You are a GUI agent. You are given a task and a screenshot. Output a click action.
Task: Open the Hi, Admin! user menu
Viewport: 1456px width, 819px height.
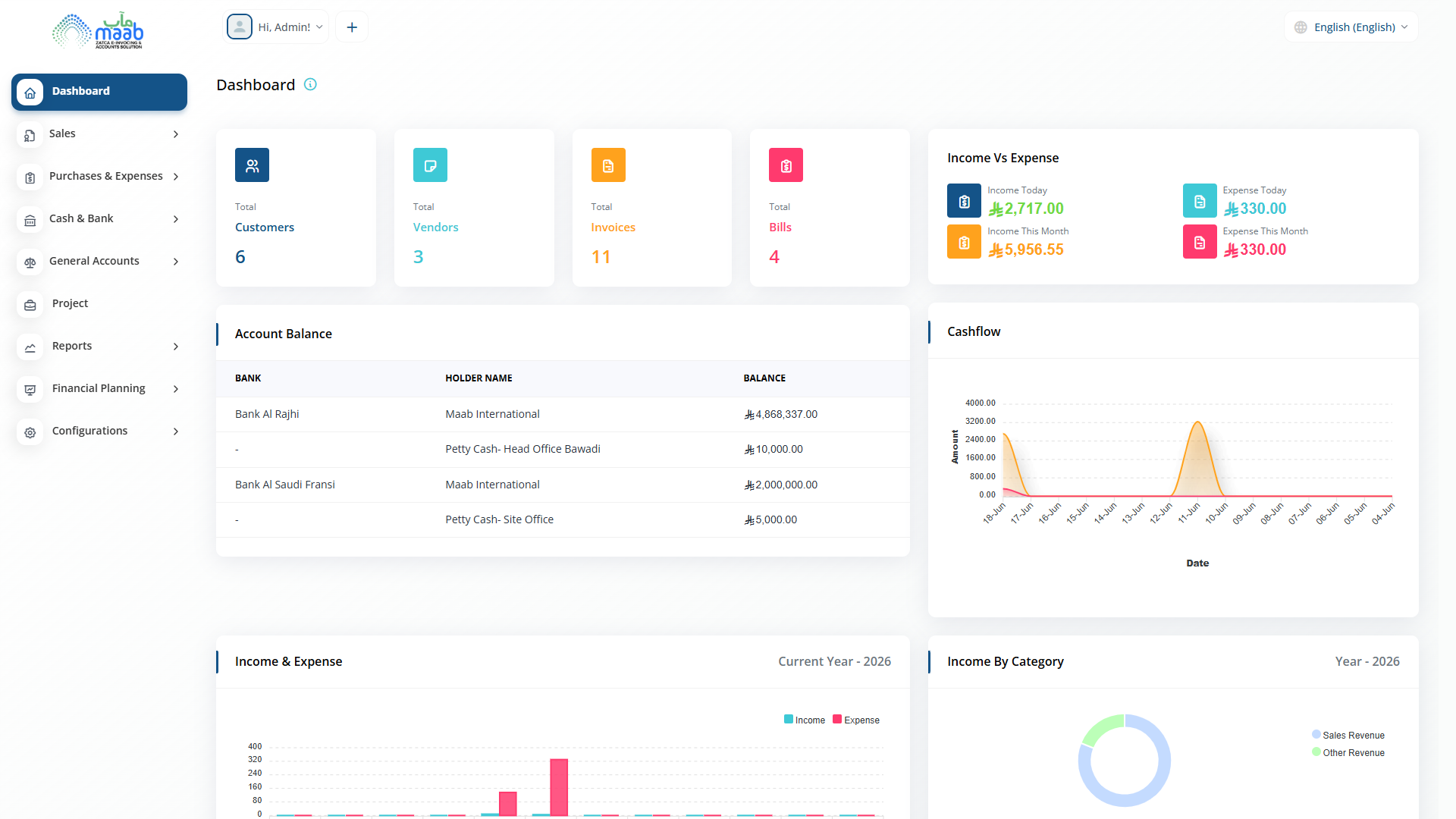(x=276, y=27)
